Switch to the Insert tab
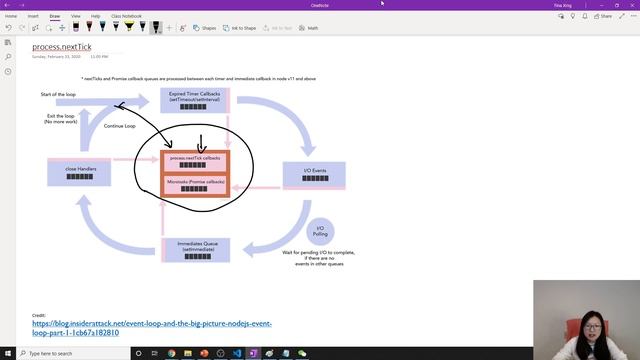Image resolution: width=640 pixels, height=360 pixels. point(33,16)
